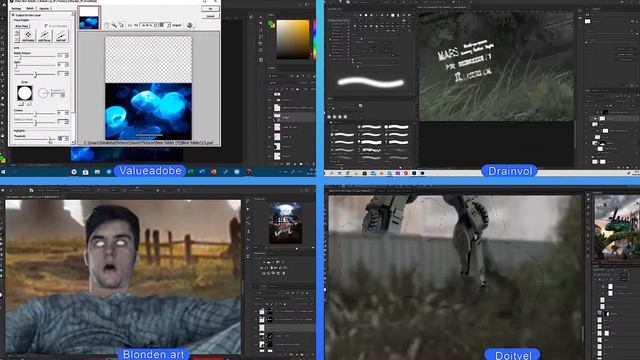Click the new brush icon above the Drainvol brush list
This screenshot has width=640, height=360.
[x=360, y=106]
